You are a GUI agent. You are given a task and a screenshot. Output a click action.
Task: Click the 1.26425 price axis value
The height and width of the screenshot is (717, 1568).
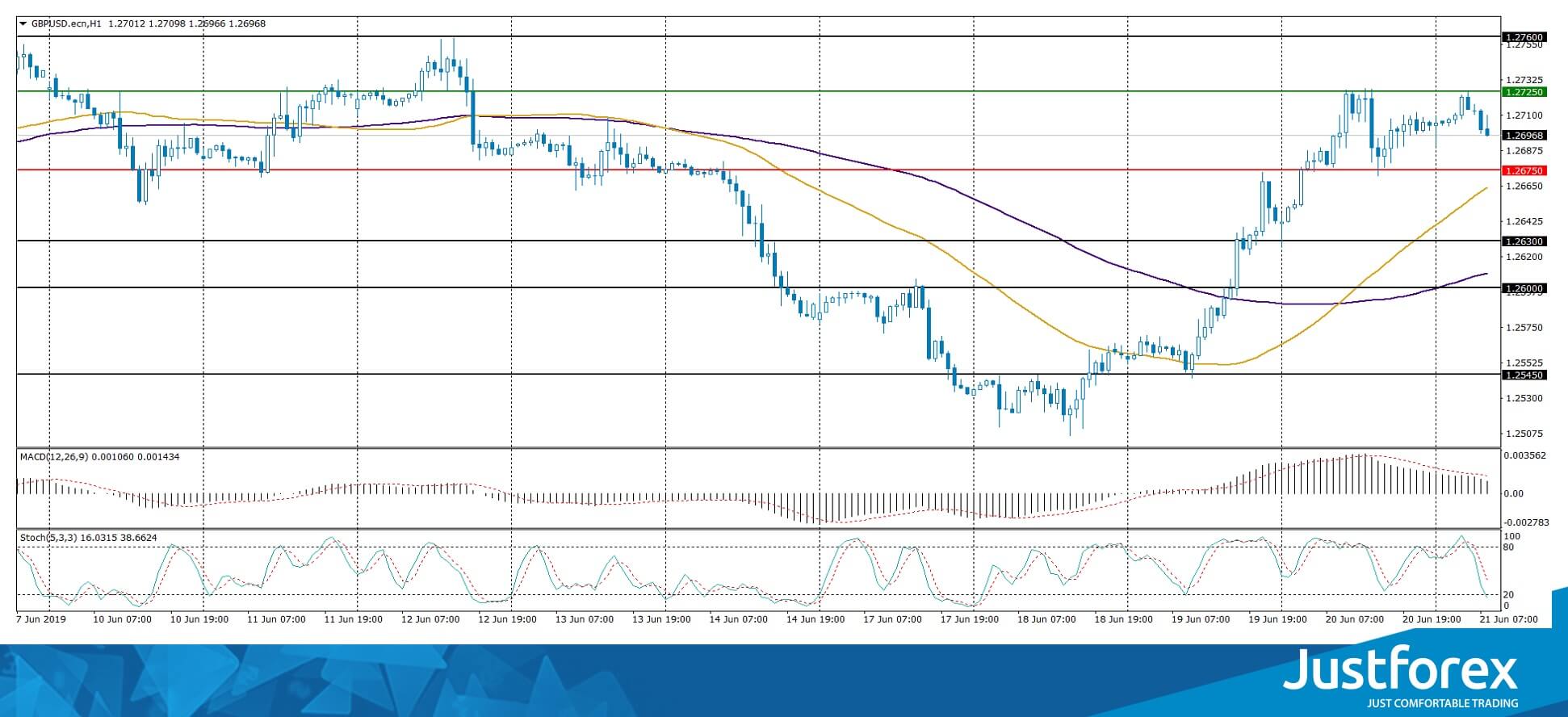pos(1524,221)
